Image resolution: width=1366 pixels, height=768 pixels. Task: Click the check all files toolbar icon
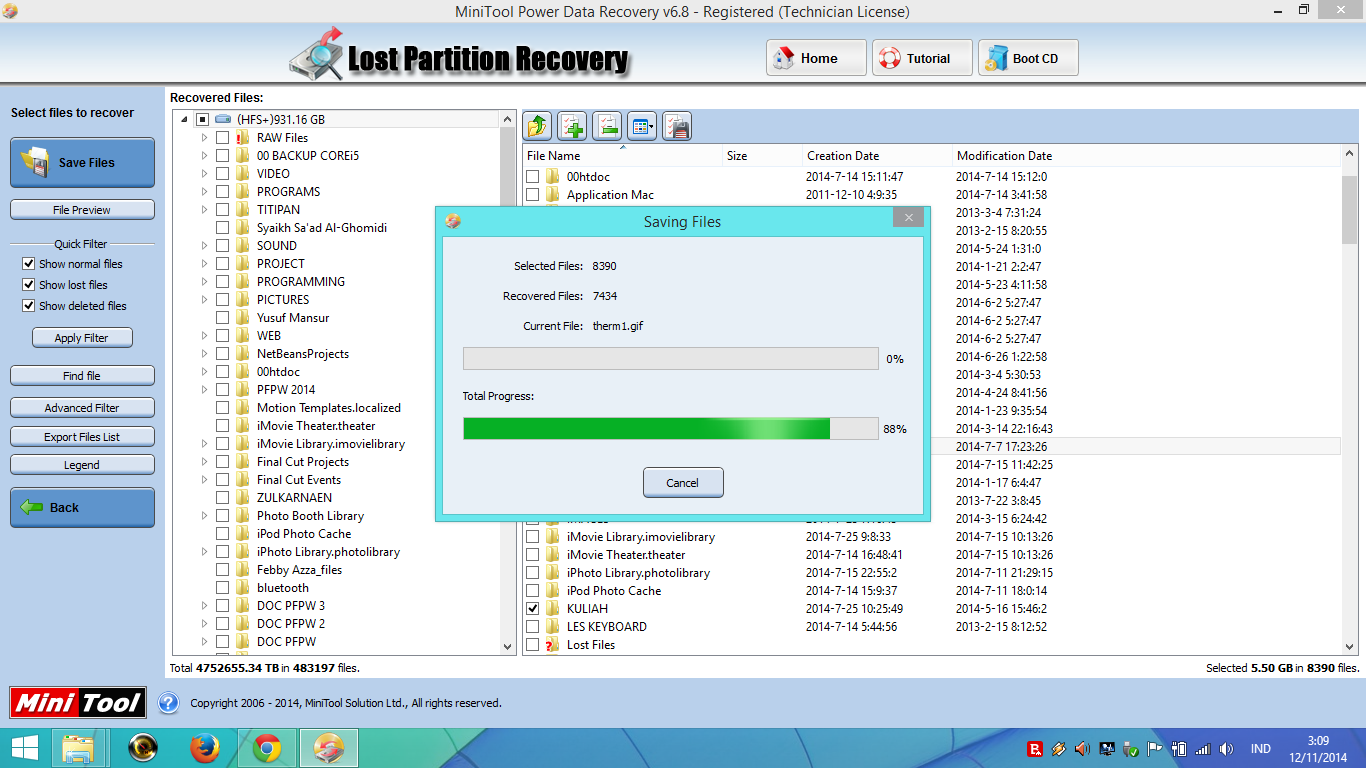point(572,126)
